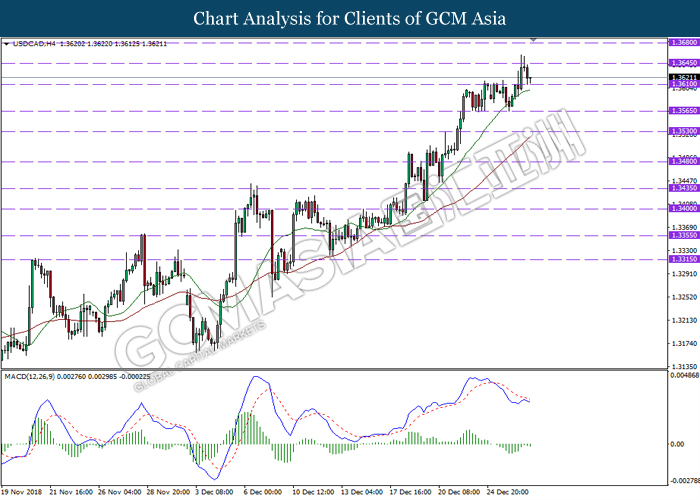
Task: Click the 3 Dec 08:00 time label
Action: pos(214,492)
